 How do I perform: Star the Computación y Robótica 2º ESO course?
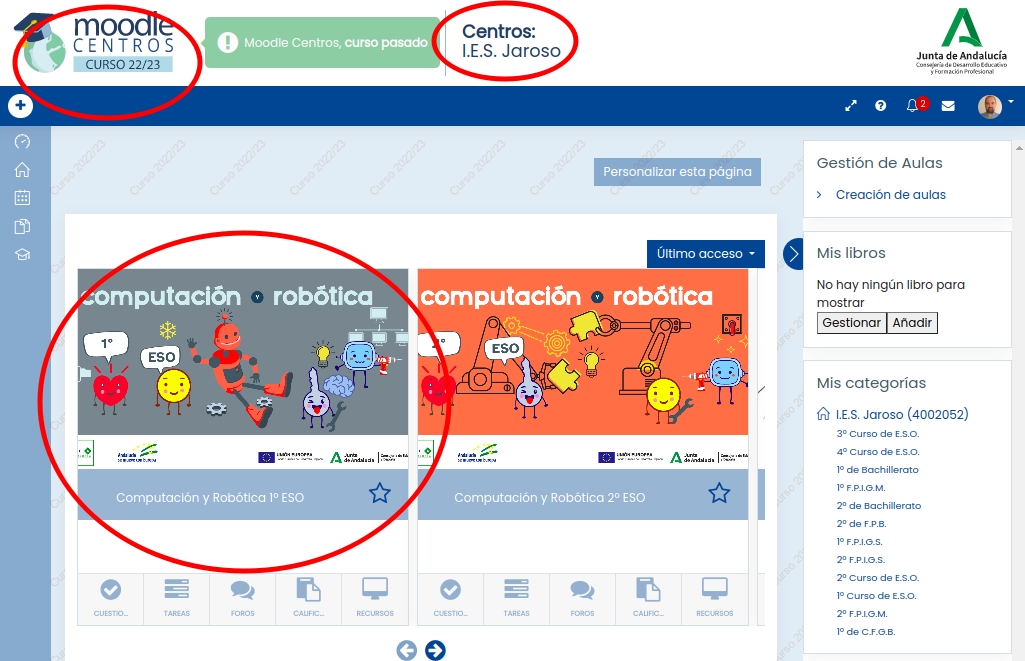pyautogui.click(x=719, y=493)
